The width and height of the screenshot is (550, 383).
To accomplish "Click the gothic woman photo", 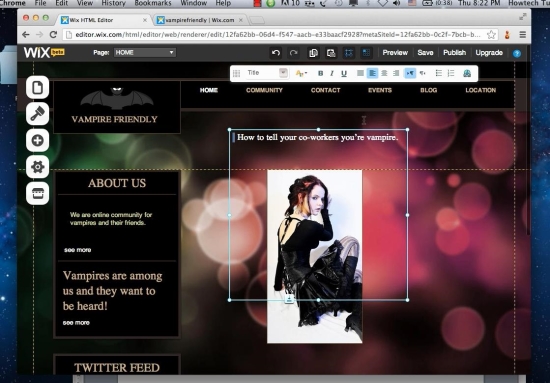I will 315,256.
